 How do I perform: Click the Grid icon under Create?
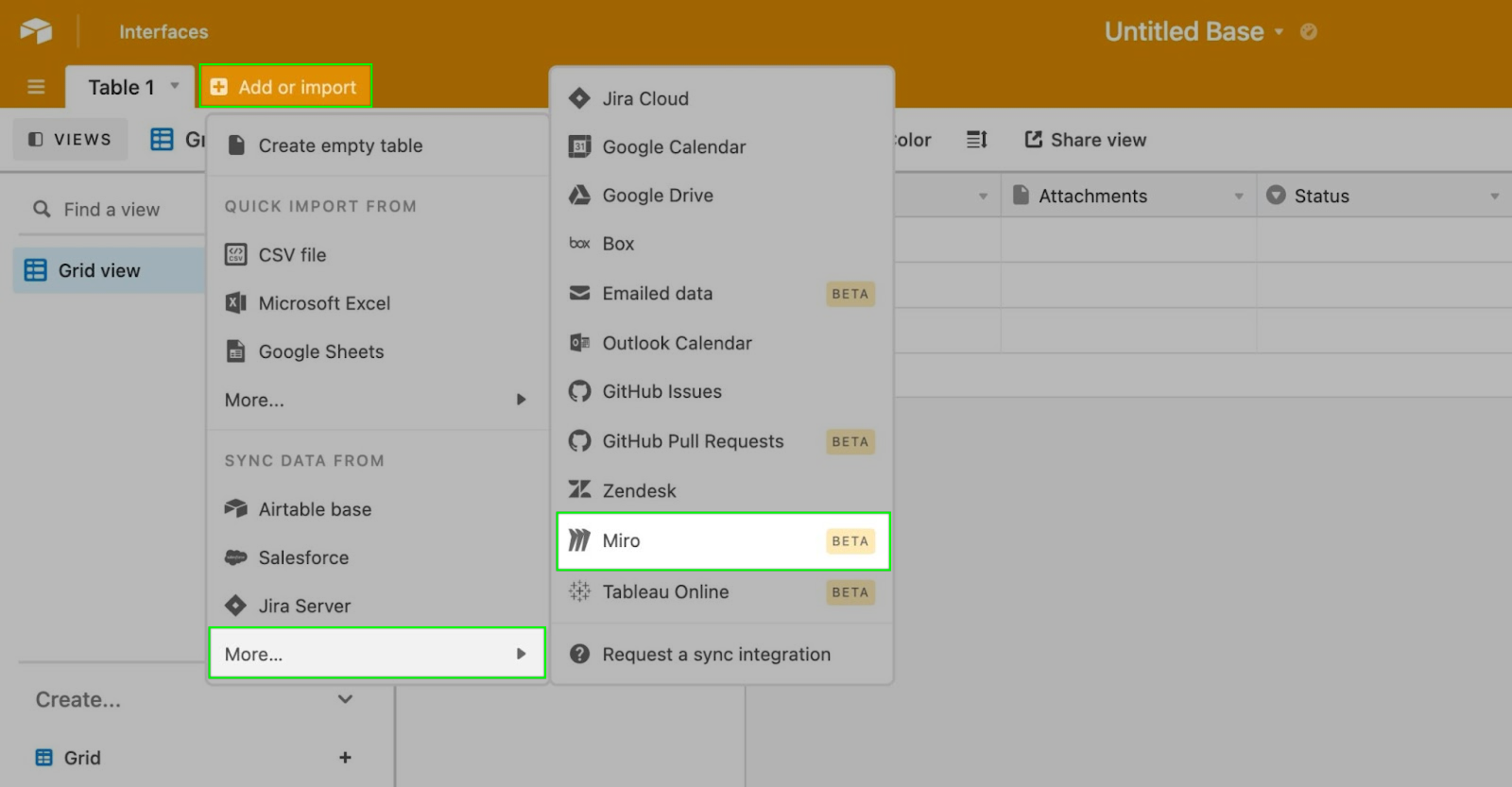43,758
